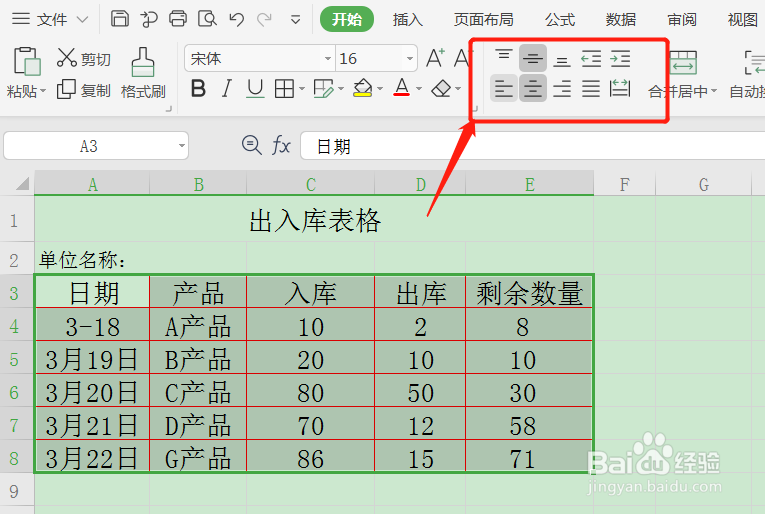
Task: Open 合并居中 dropdown arrow
Action: pyautogui.click(x=714, y=91)
